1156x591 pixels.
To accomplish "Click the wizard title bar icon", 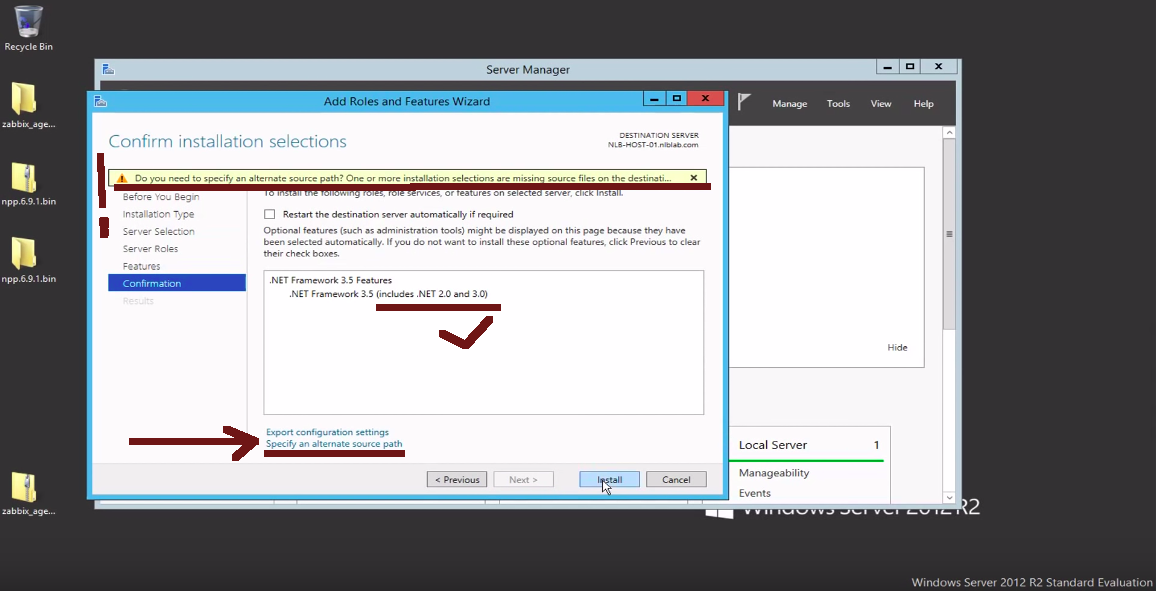I will coord(100,101).
